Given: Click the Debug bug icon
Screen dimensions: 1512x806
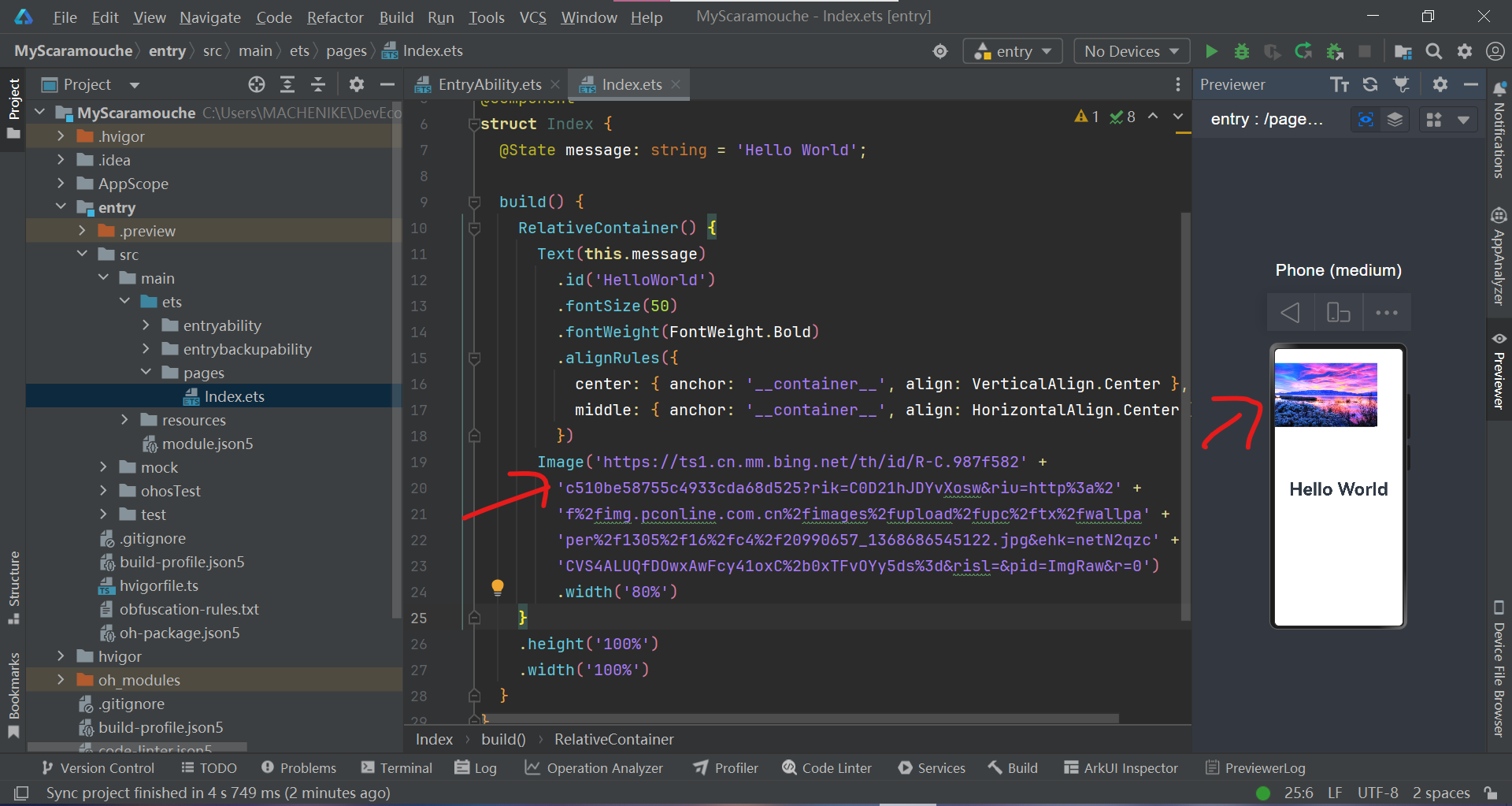Looking at the screenshot, I should coord(1242,51).
